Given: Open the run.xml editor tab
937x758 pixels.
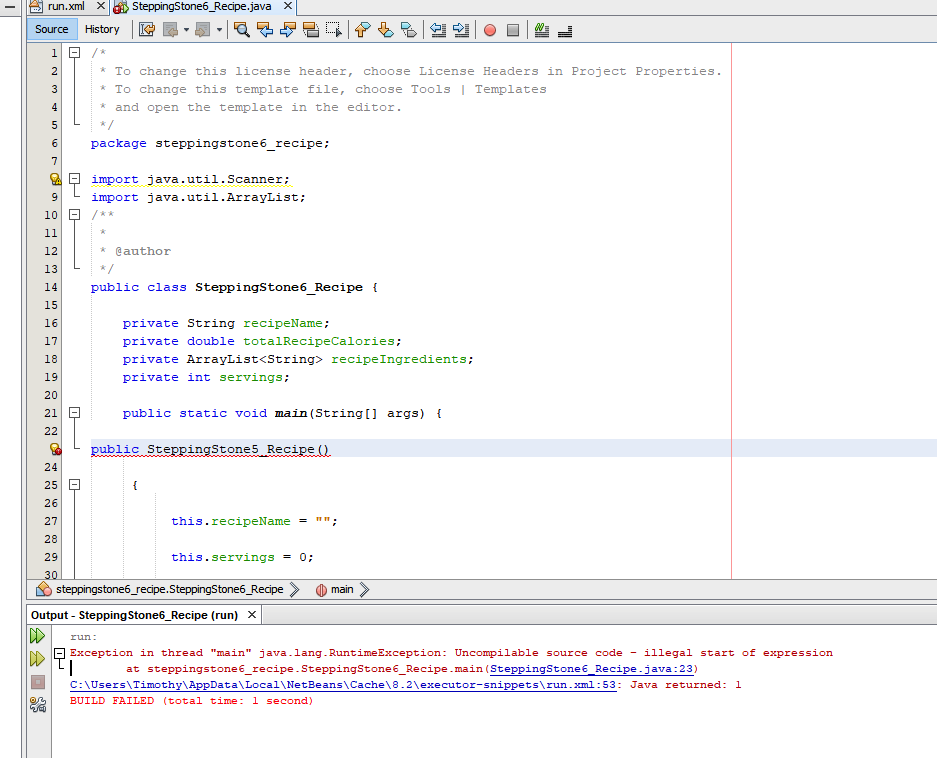Looking at the screenshot, I should click(66, 6).
